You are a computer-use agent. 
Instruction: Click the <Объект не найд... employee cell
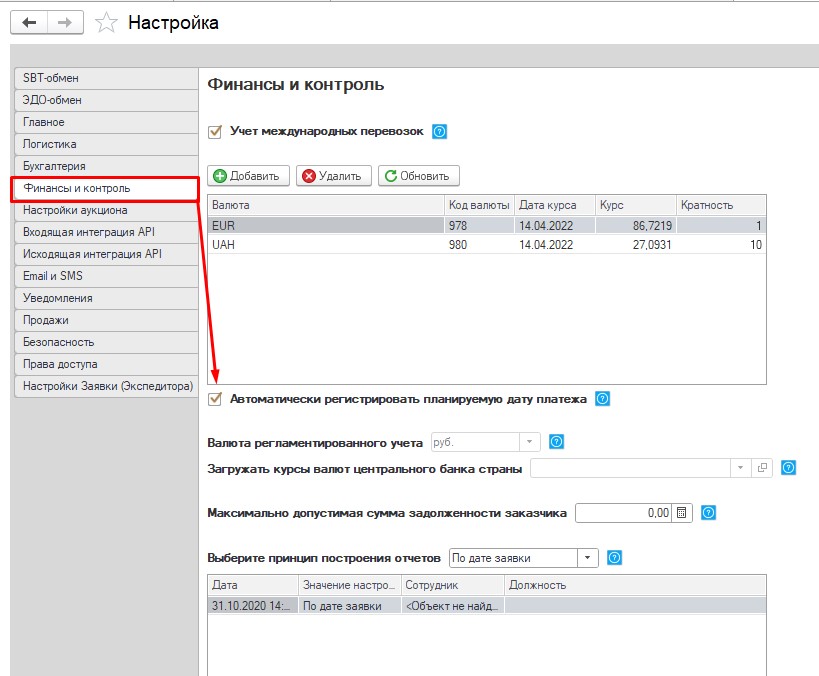point(452,606)
